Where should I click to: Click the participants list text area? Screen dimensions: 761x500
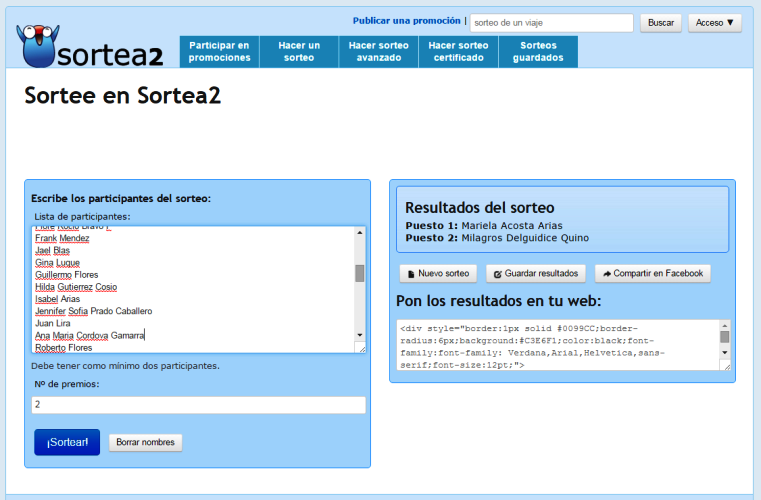tap(199, 289)
